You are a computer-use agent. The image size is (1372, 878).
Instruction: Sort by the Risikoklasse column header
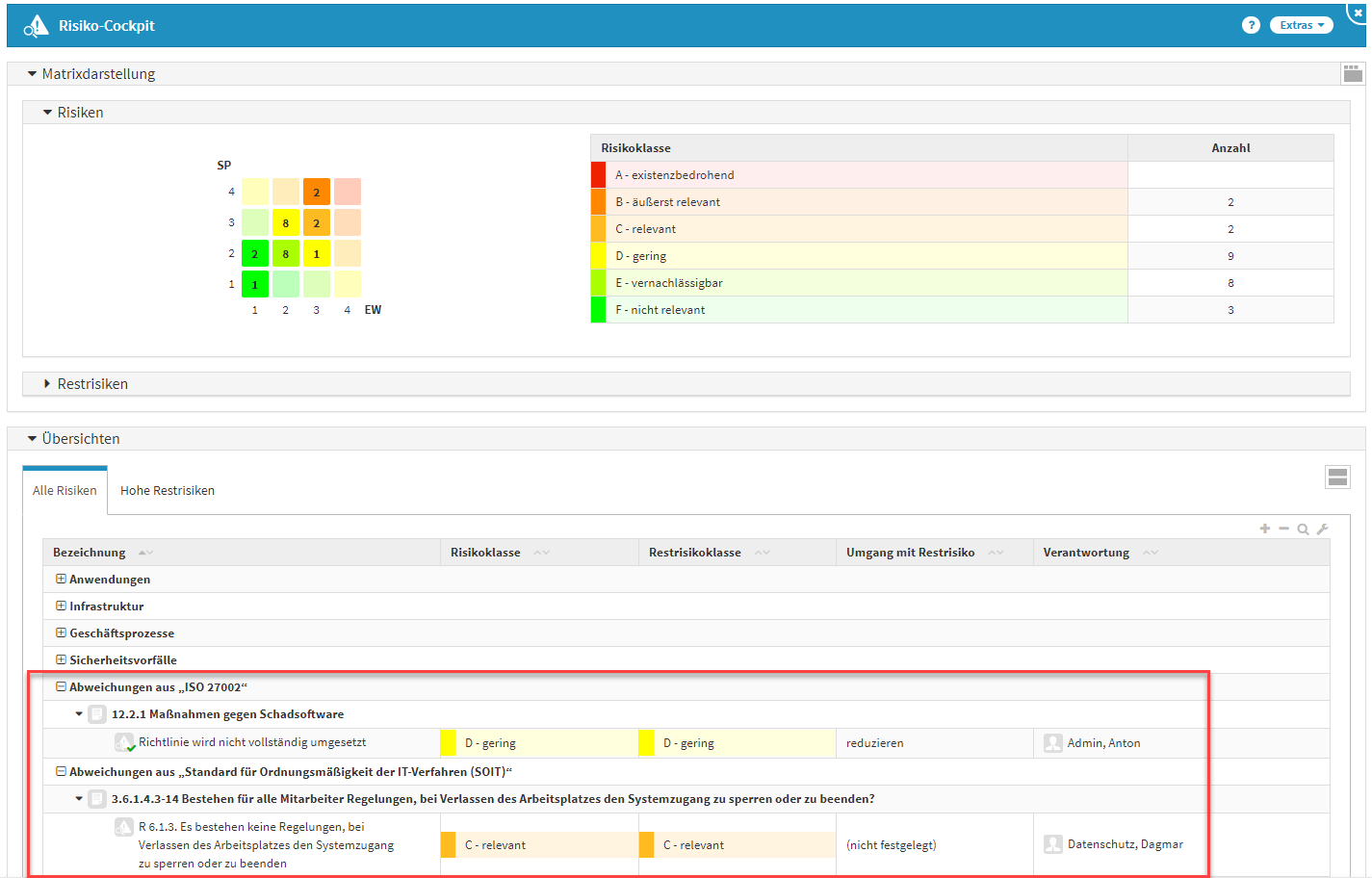pos(485,553)
